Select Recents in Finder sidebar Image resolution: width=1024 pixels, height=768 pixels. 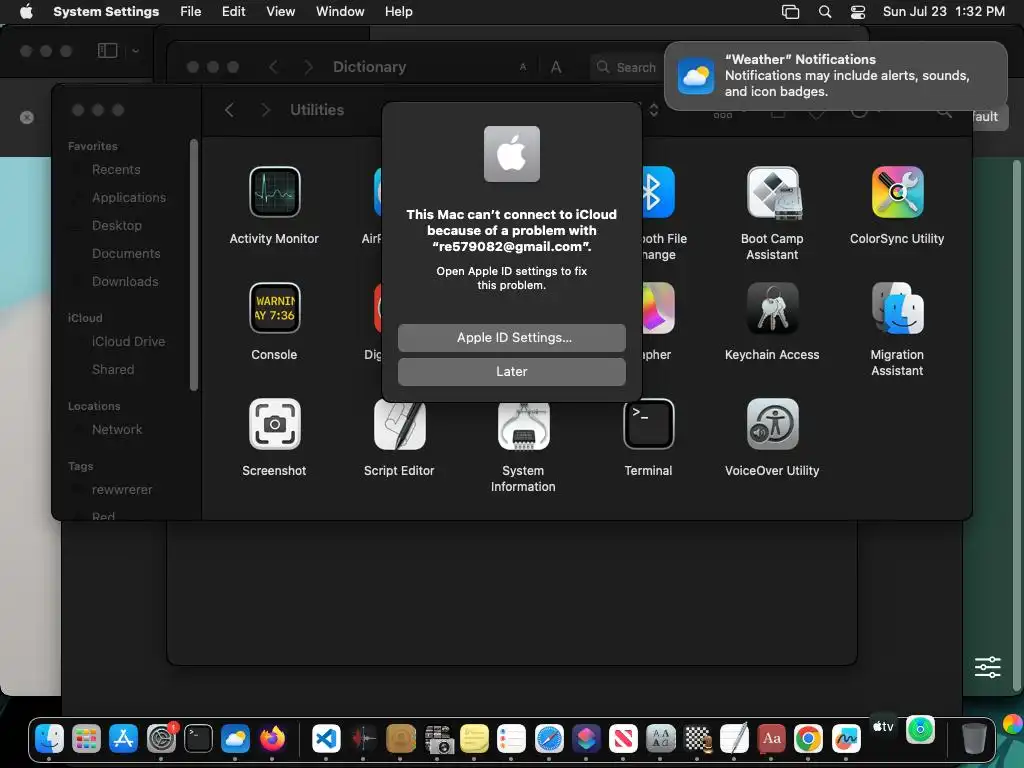116,170
